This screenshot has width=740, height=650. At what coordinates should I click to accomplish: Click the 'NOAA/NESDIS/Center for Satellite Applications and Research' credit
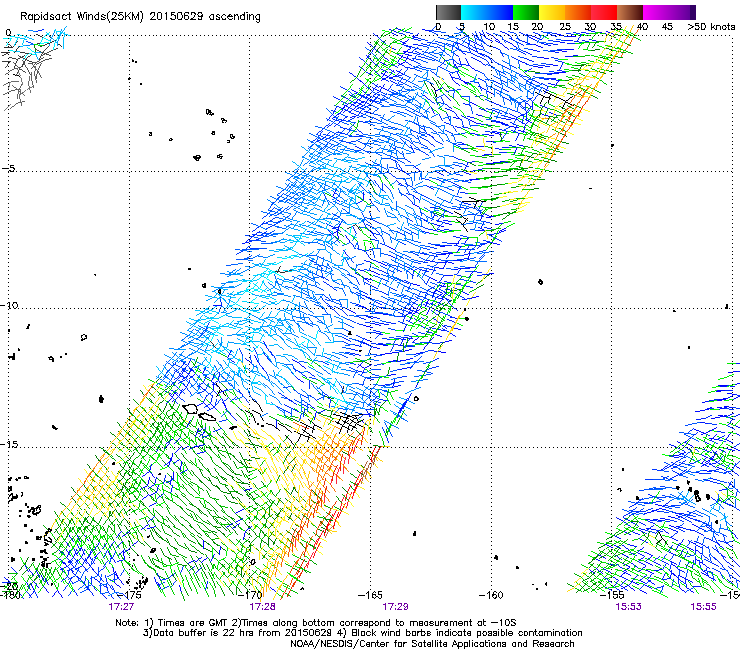click(x=432, y=644)
